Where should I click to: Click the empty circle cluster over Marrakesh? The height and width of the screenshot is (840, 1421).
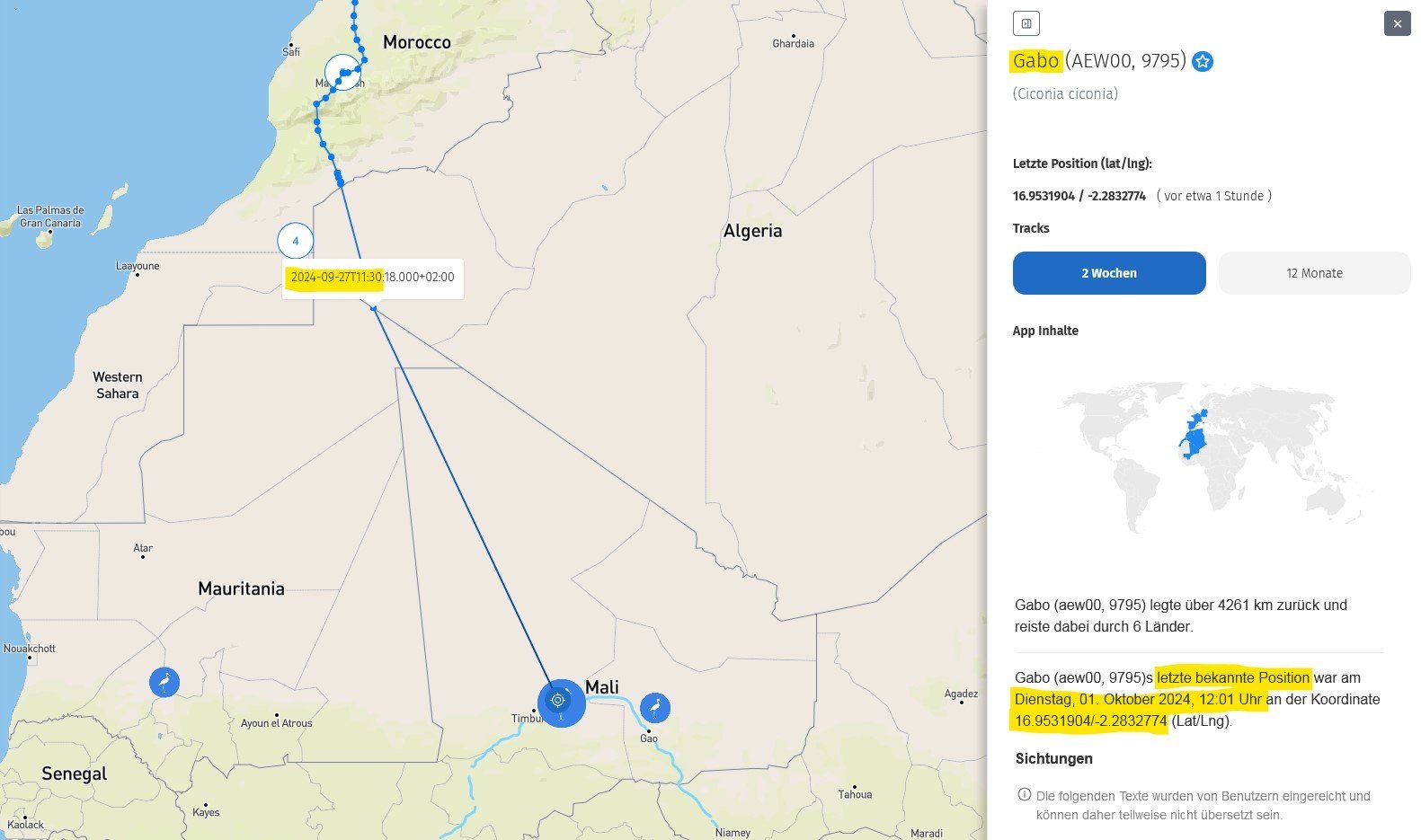coord(342,72)
